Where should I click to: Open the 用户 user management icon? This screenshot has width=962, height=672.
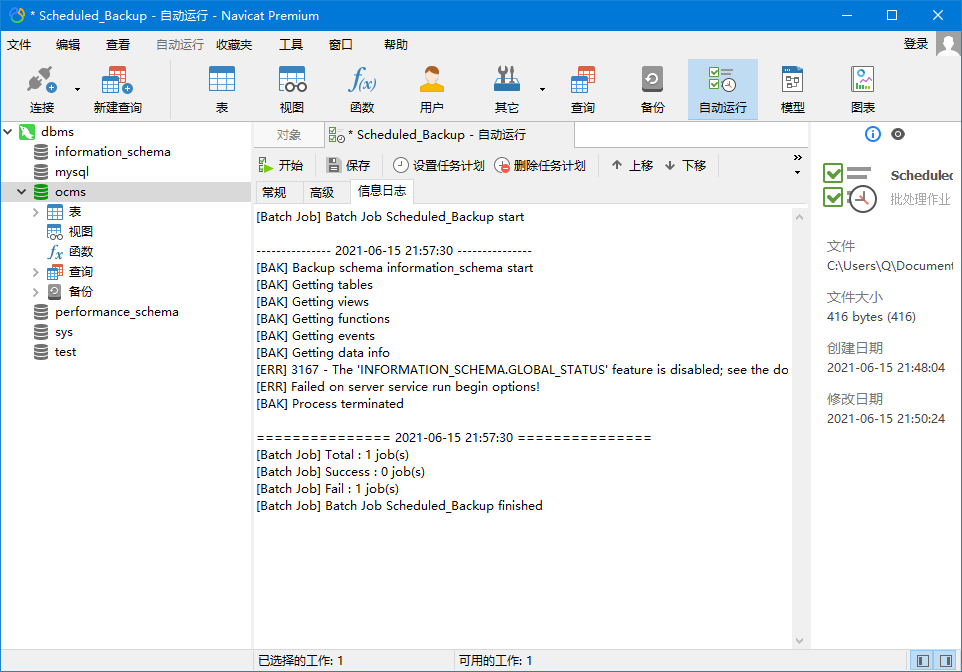pos(432,89)
